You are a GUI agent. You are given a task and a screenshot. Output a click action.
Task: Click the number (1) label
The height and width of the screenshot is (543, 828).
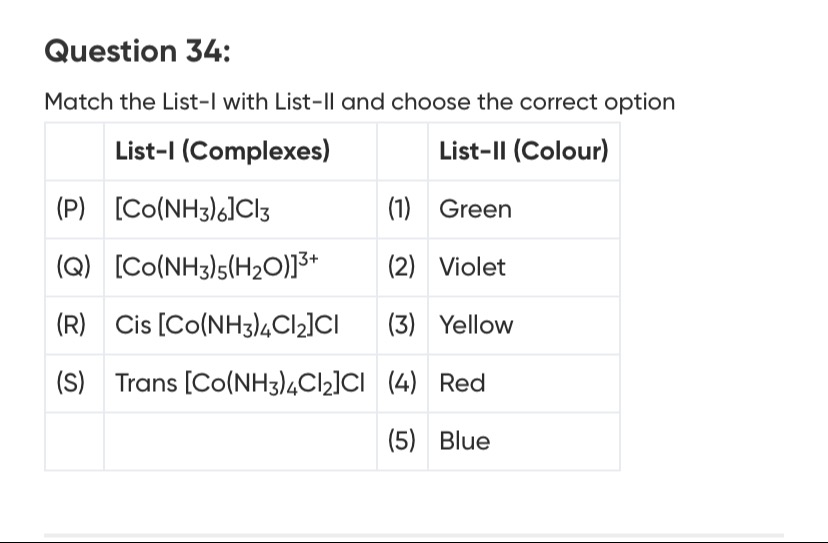(400, 210)
